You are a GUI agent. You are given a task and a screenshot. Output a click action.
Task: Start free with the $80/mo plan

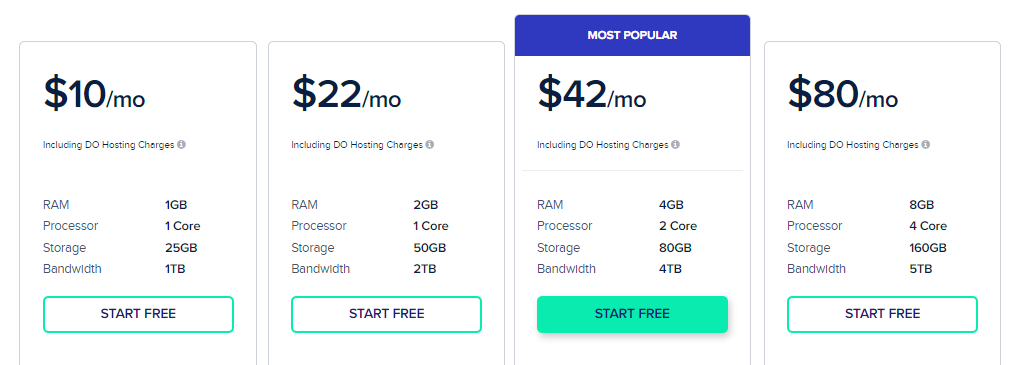[882, 314]
